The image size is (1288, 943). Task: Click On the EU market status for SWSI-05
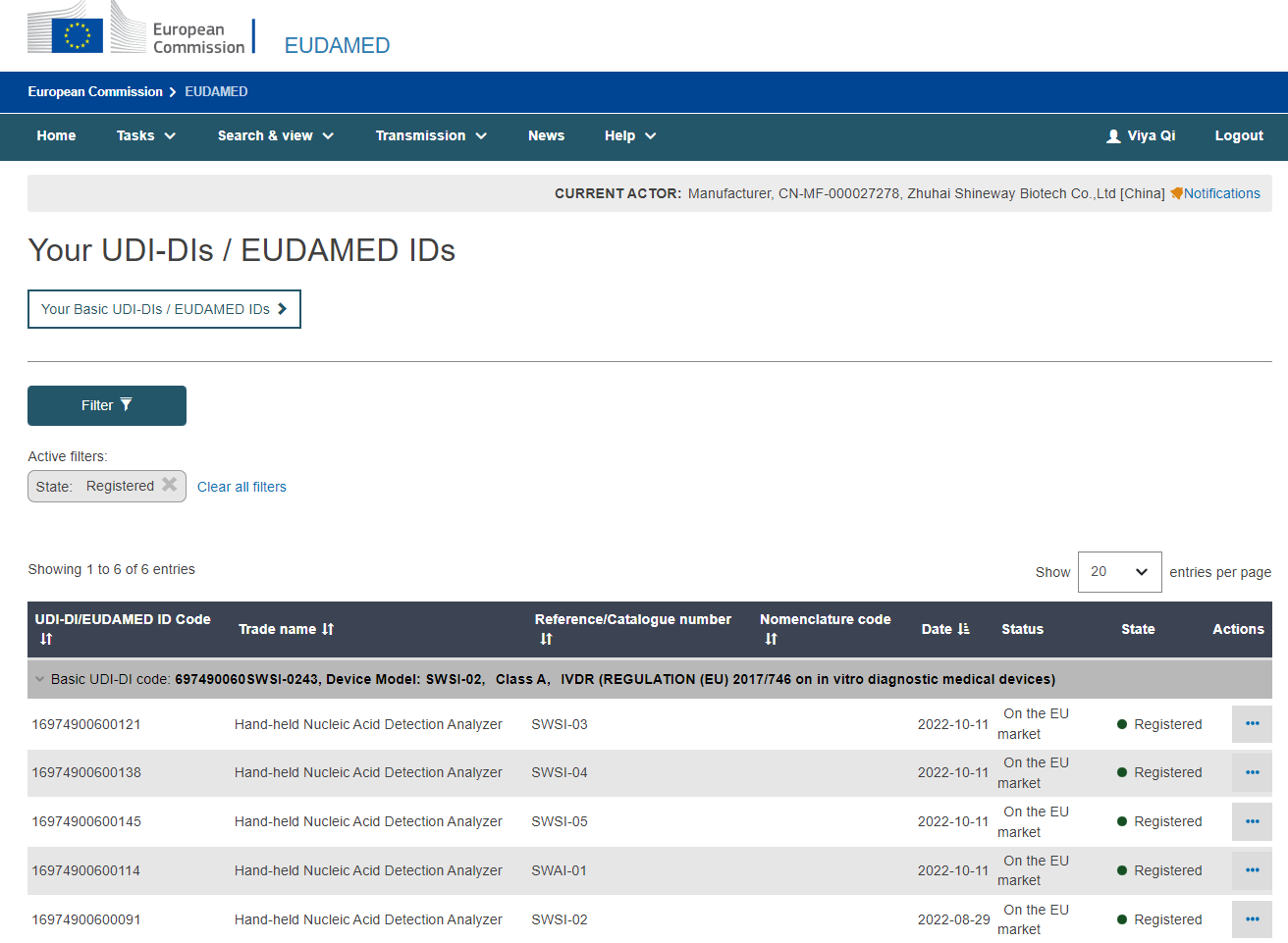pos(1033,821)
